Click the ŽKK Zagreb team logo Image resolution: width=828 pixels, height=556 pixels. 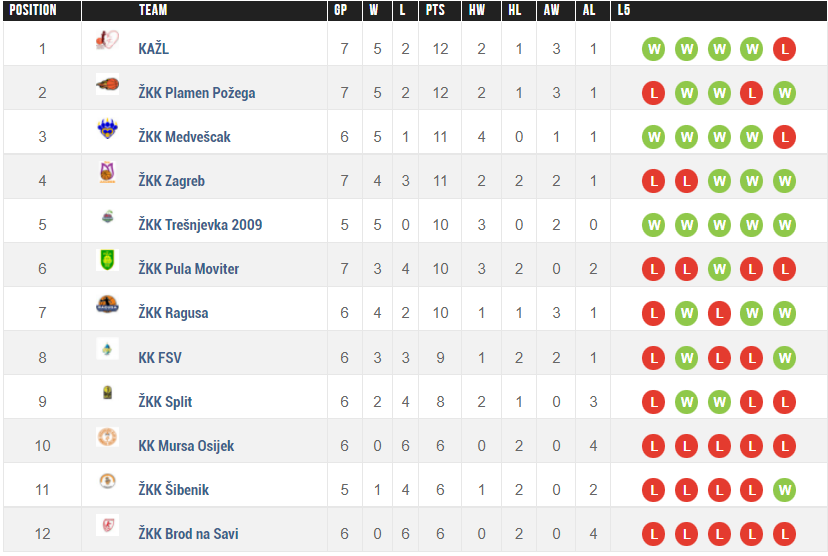[106, 173]
